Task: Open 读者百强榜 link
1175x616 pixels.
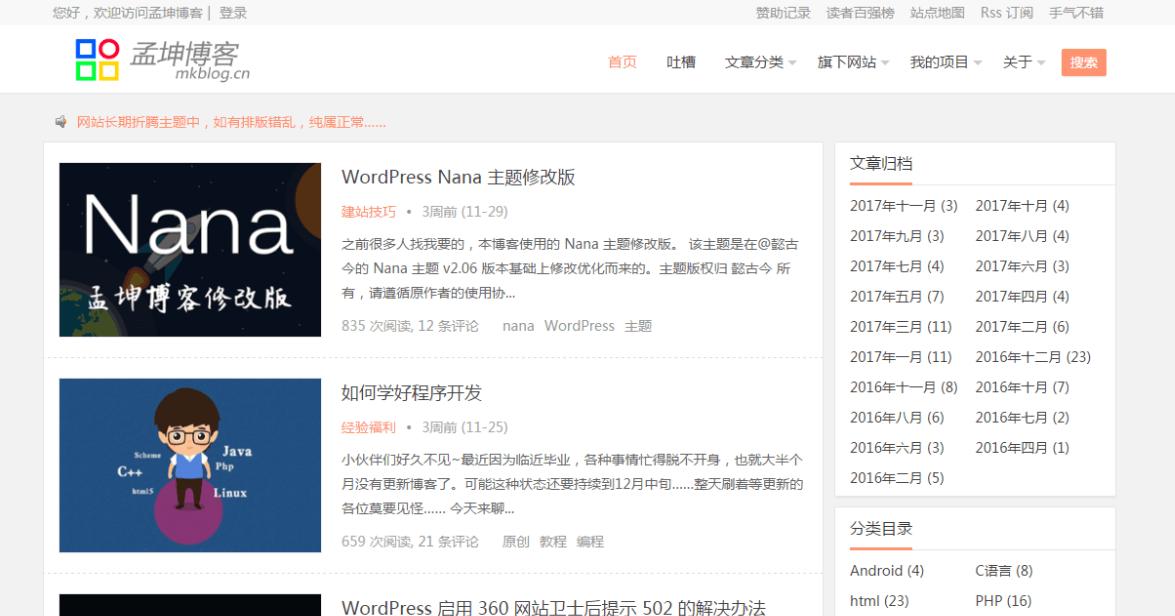Action: pos(860,13)
